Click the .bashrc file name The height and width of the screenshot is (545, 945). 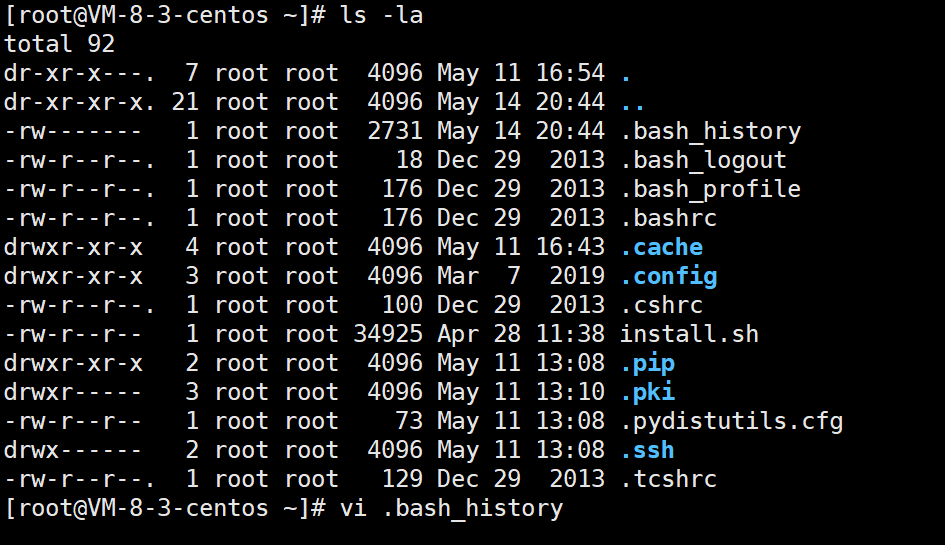pos(668,218)
